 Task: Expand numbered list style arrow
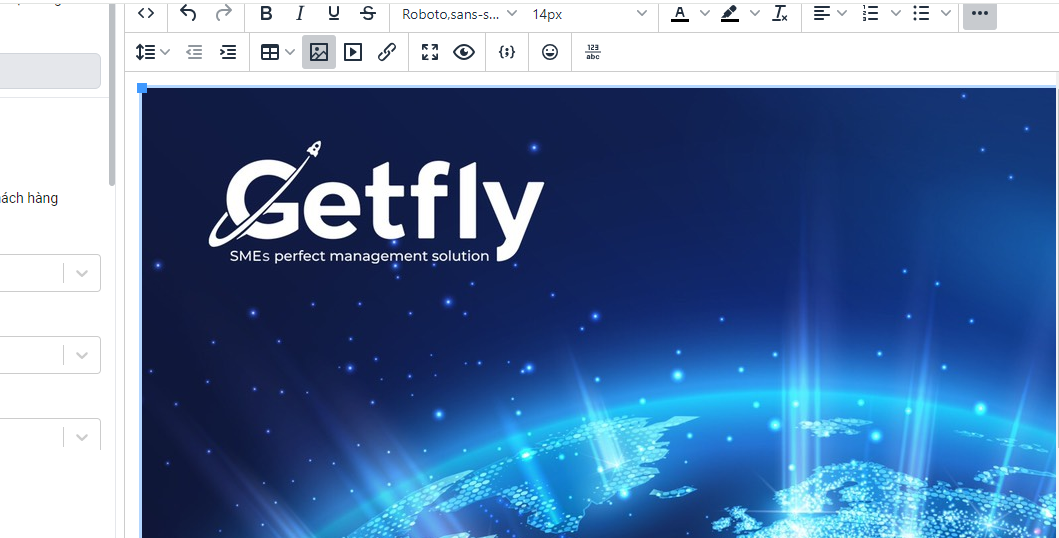(x=896, y=14)
